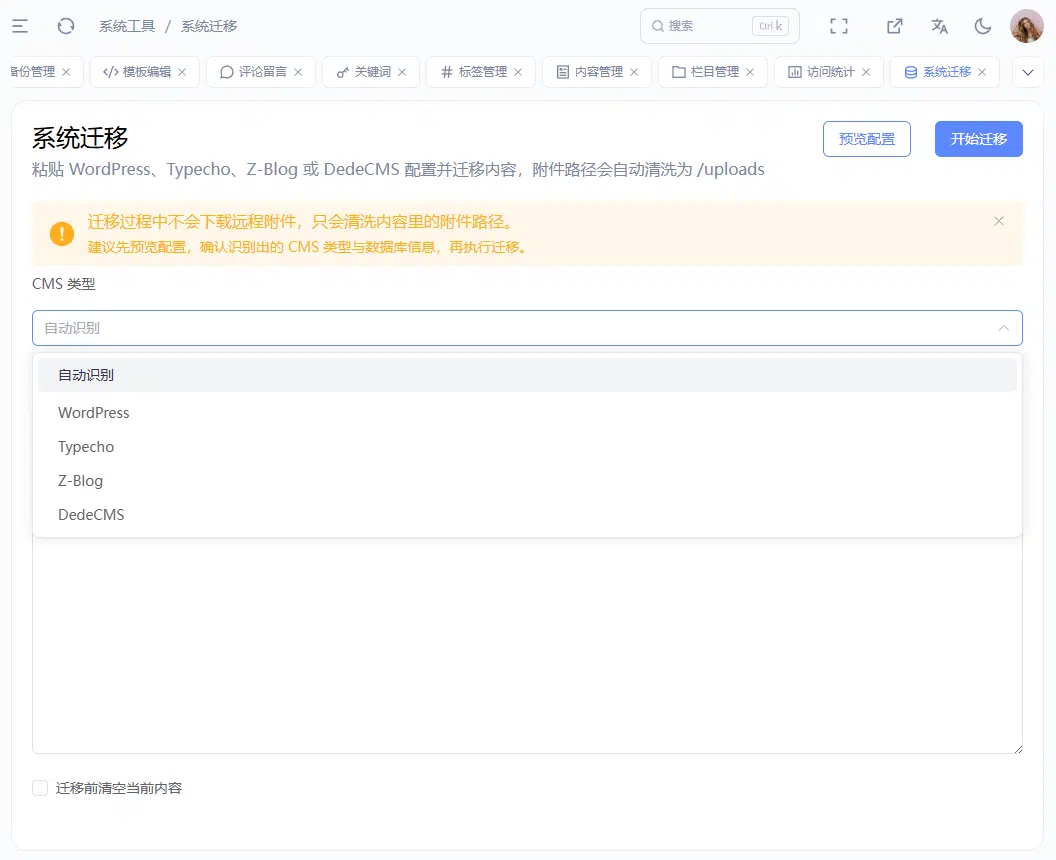Screen dimensions: 1056x860
Task: Choose Typecho from the dropdown list
Action: (x=527, y=447)
